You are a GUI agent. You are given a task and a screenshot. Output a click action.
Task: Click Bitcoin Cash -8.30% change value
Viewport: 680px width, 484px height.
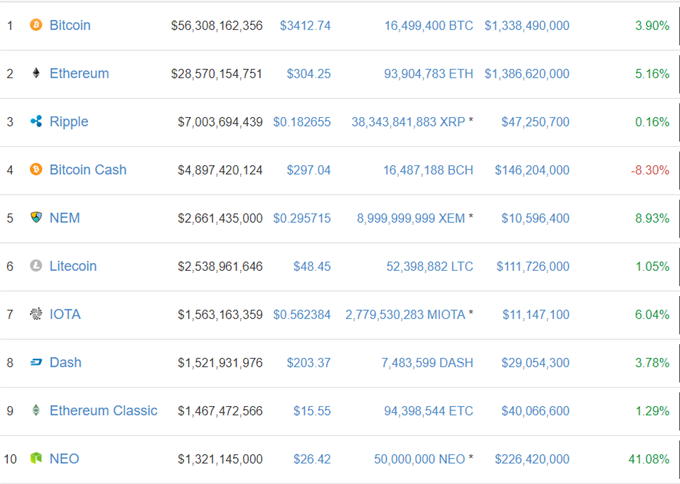tap(650, 170)
